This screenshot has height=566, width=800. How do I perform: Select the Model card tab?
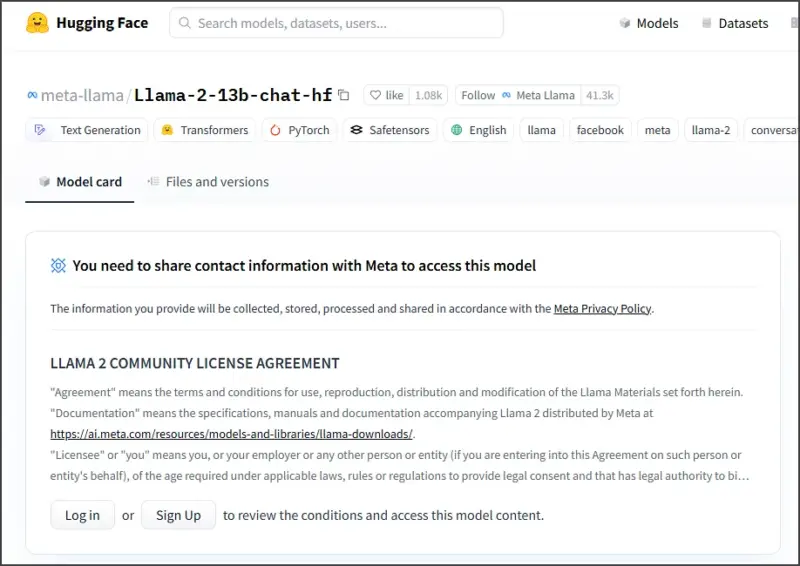click(80, 182)
